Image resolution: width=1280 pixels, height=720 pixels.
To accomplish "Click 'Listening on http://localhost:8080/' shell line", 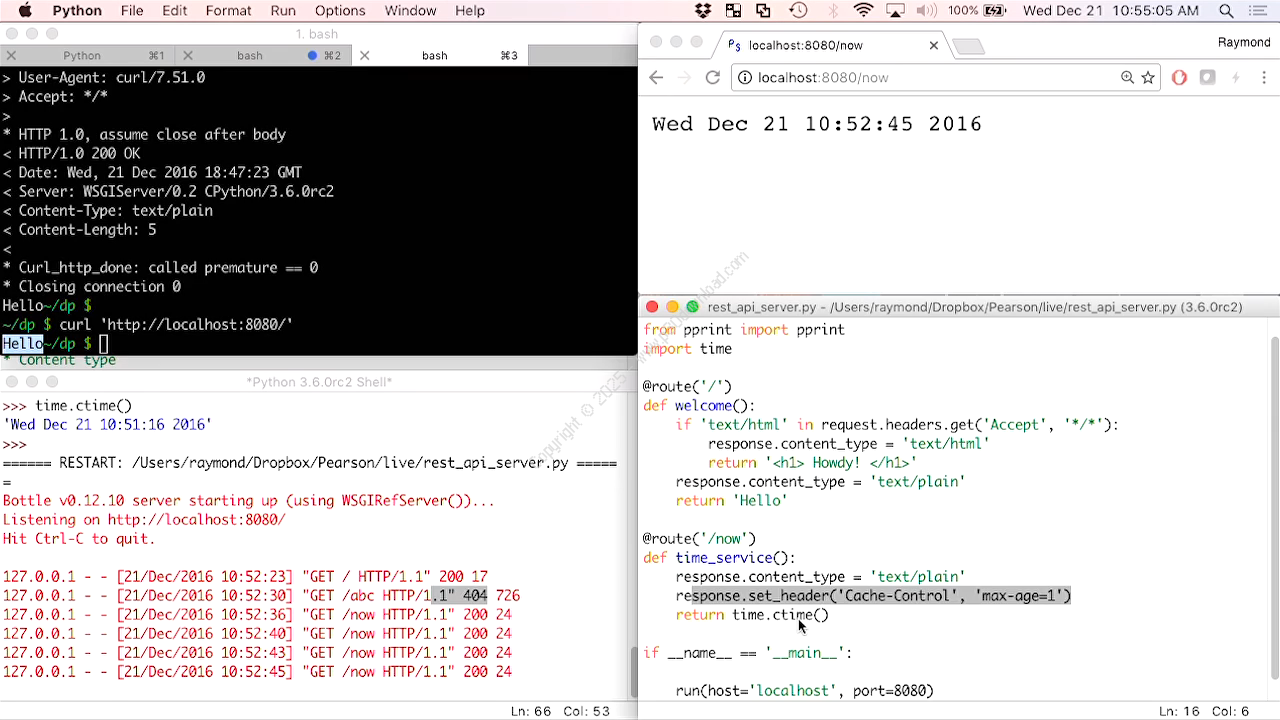I will 144,520.
